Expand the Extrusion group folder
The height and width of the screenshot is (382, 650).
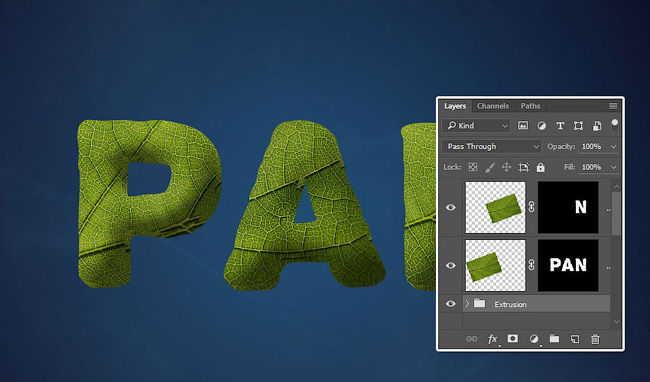(x=467, y=304)
